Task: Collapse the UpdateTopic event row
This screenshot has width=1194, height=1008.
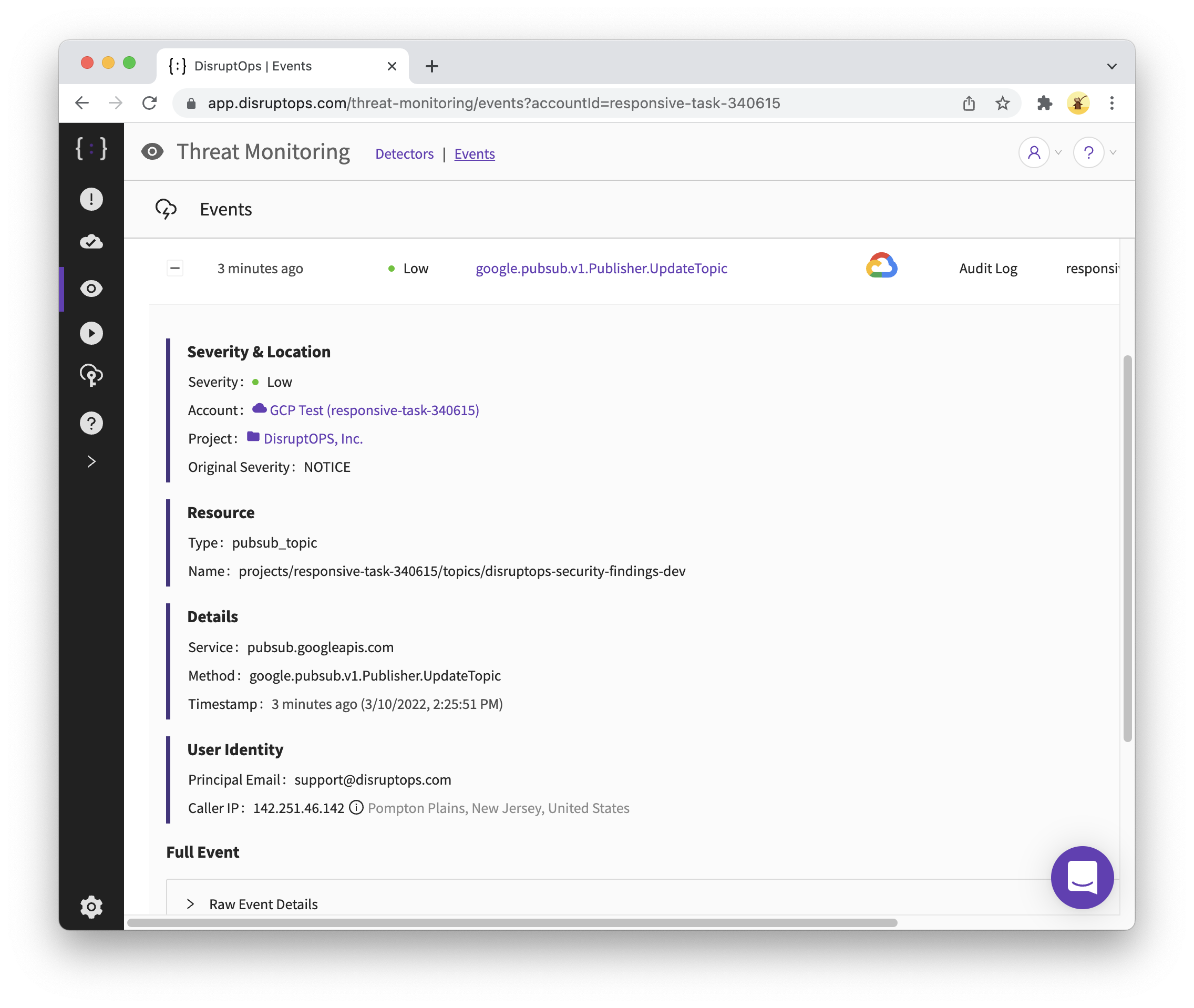Action: click(x=176, y=268)
